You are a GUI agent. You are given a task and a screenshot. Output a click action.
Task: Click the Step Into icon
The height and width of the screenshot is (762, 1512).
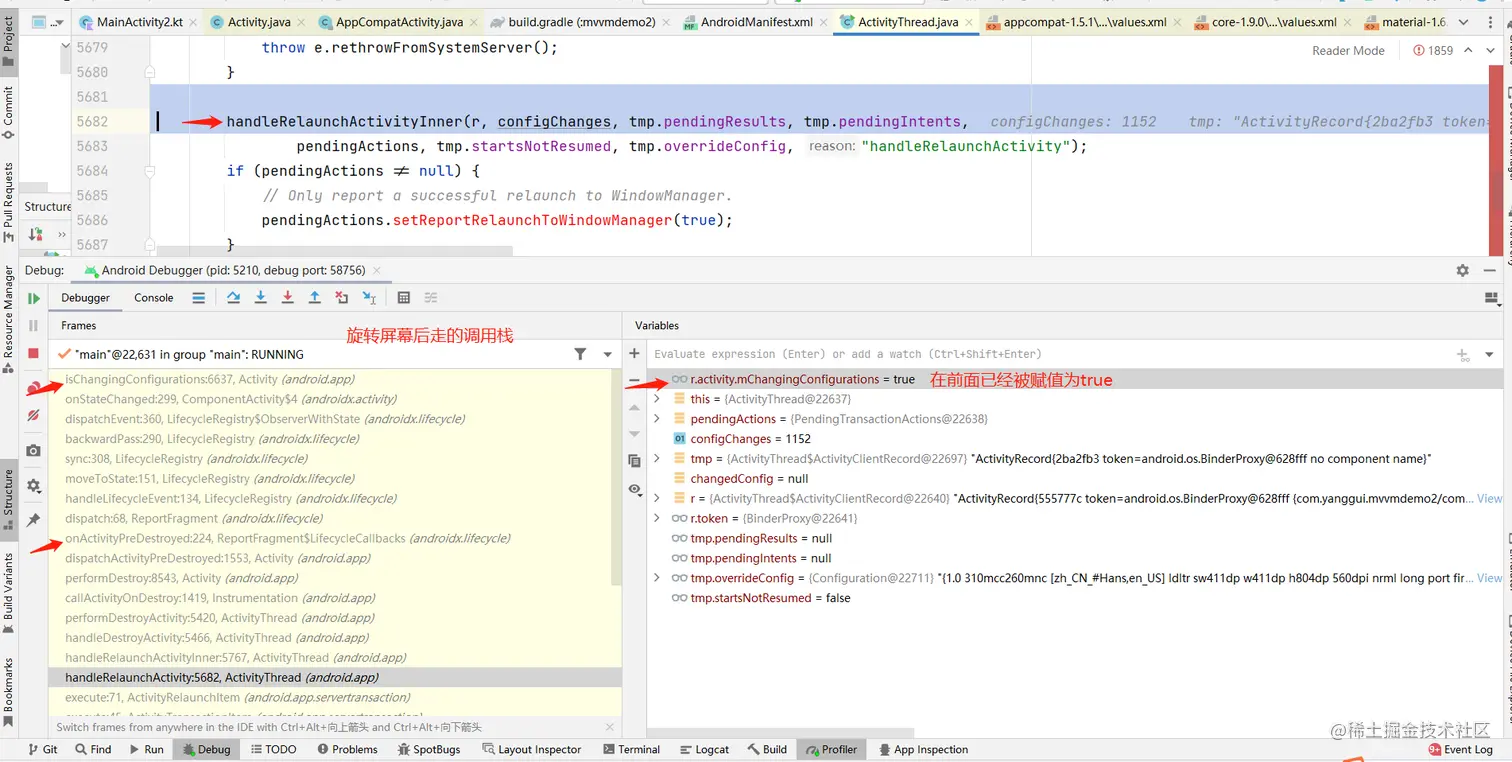click(260, 298)
